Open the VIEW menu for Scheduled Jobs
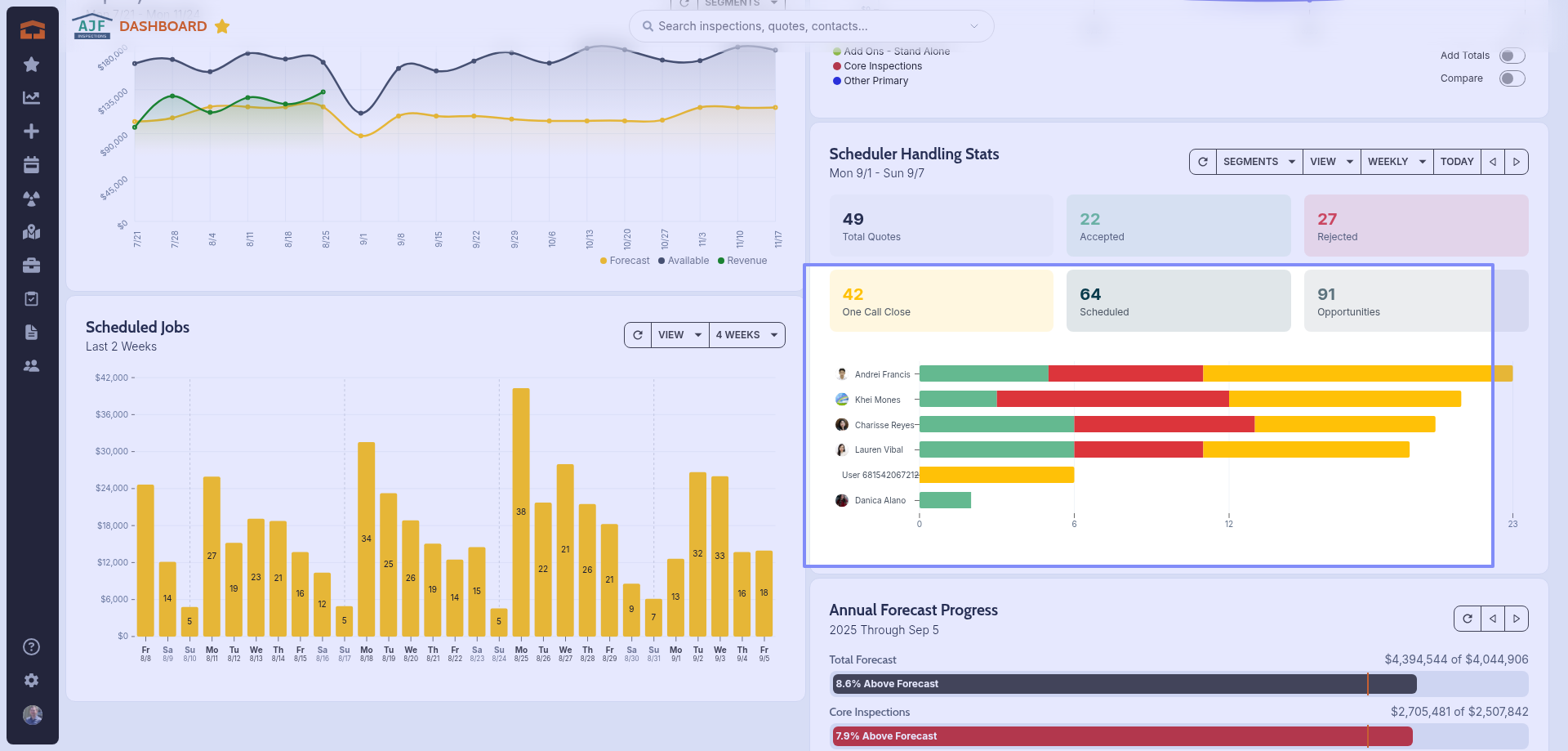The width and height of the screenshot is (1568, 751). tap(679, 335)
